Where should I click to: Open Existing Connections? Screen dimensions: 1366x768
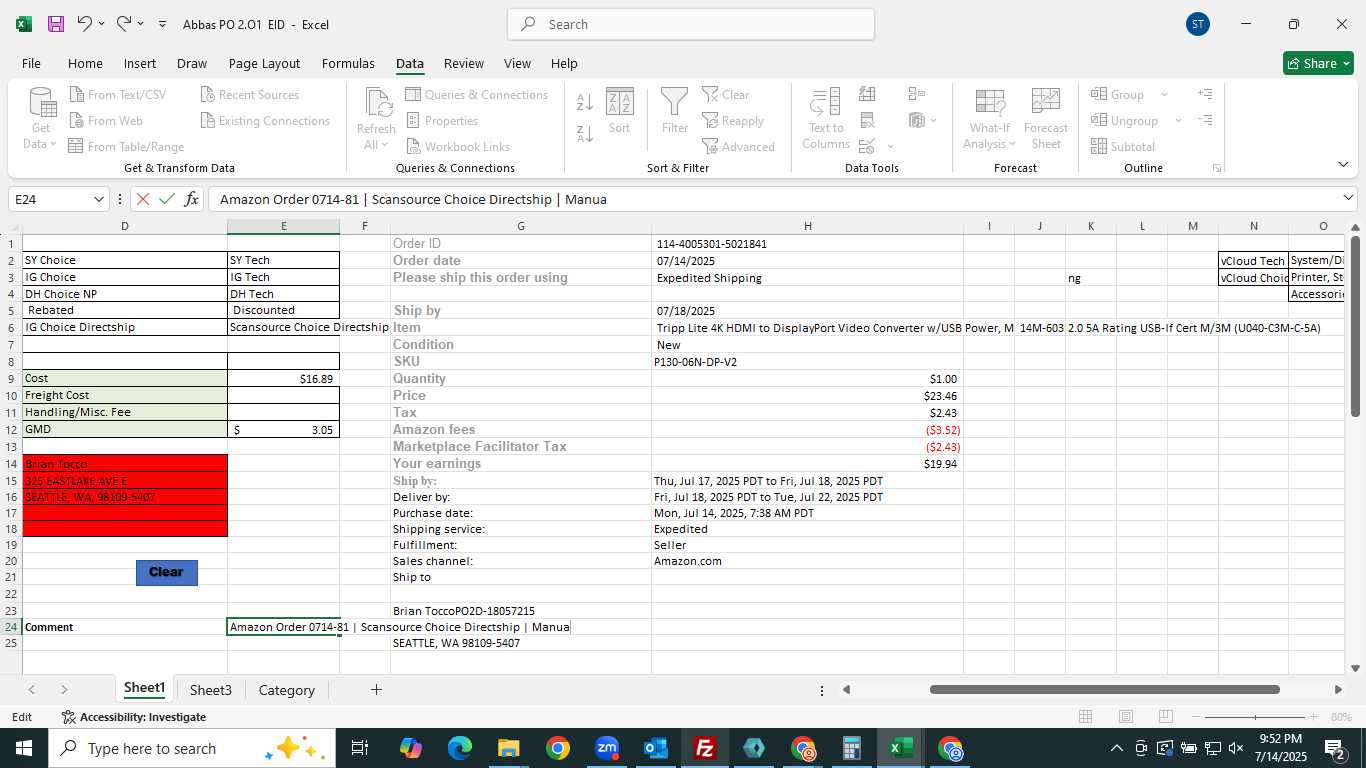[265, 121]
